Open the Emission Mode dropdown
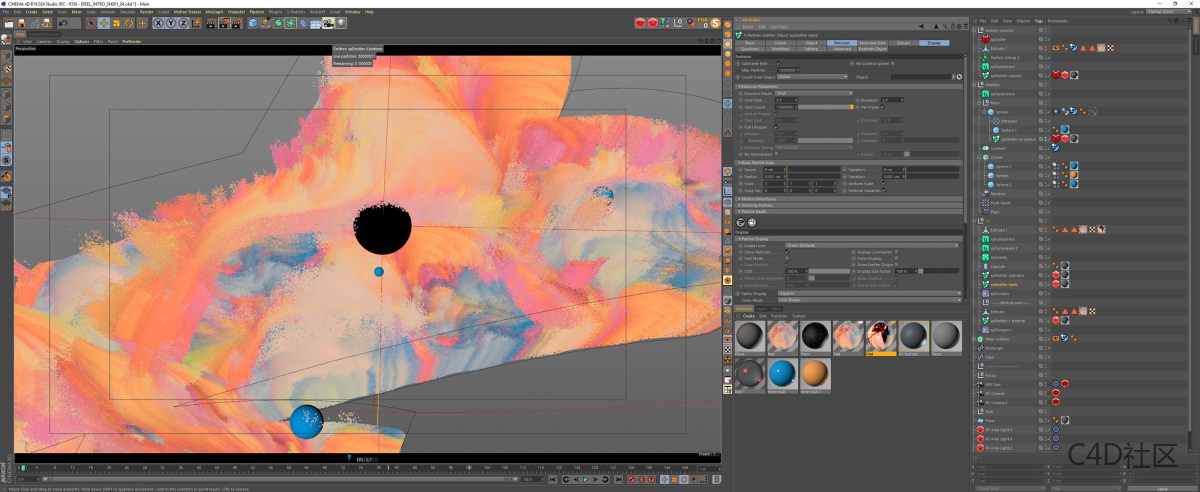1200x492 pixels. (x=812, y=93)
